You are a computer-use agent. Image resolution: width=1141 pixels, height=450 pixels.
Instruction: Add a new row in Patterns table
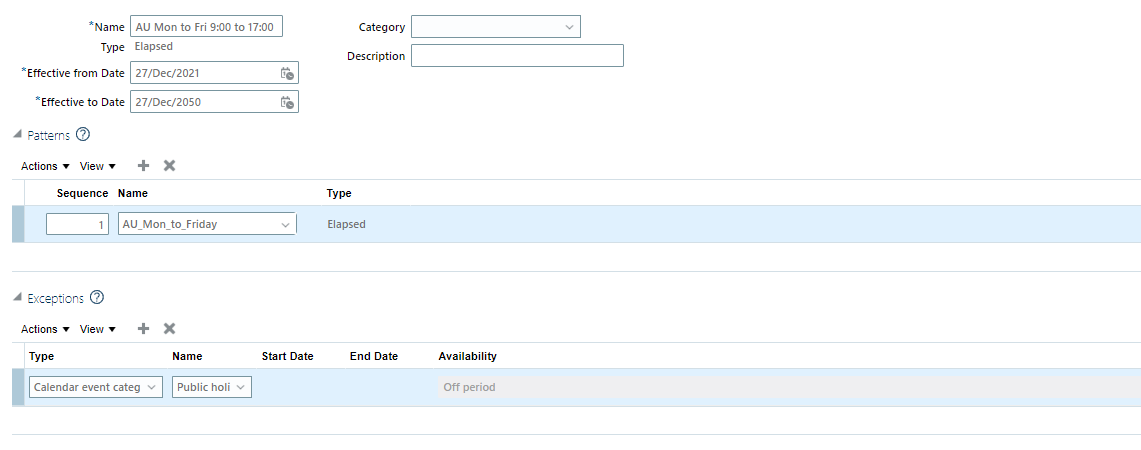click(x=143, y=166)
